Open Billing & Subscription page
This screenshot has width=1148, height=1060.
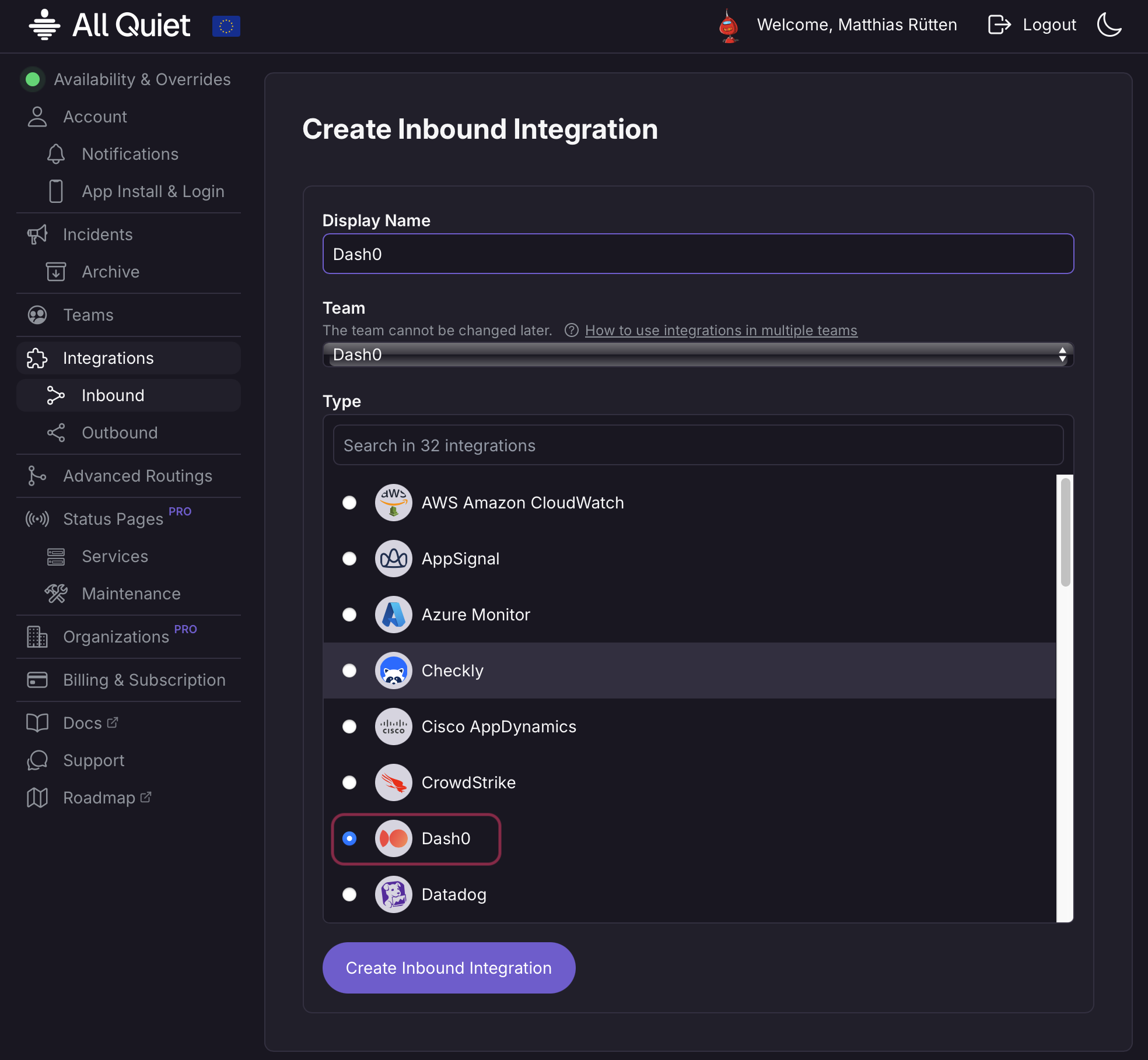point(144,680)
